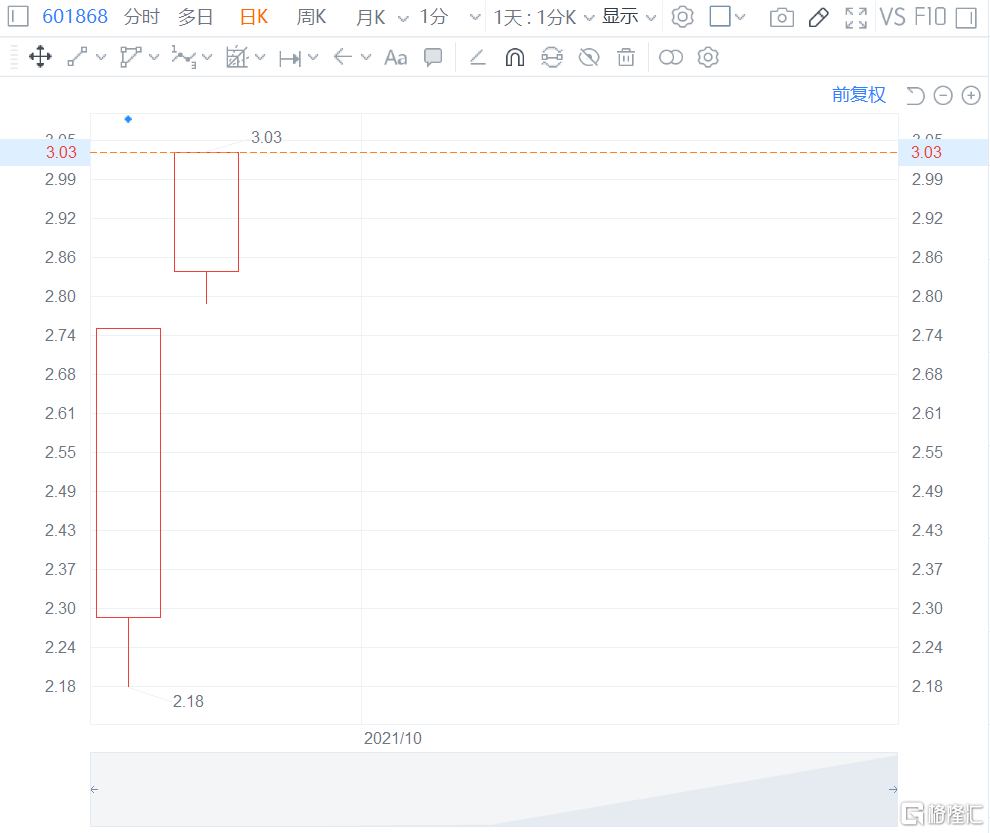The image size is (990, 833).
Task: Open the 1天:1分K period dropdown
Action: pos(544,17)
